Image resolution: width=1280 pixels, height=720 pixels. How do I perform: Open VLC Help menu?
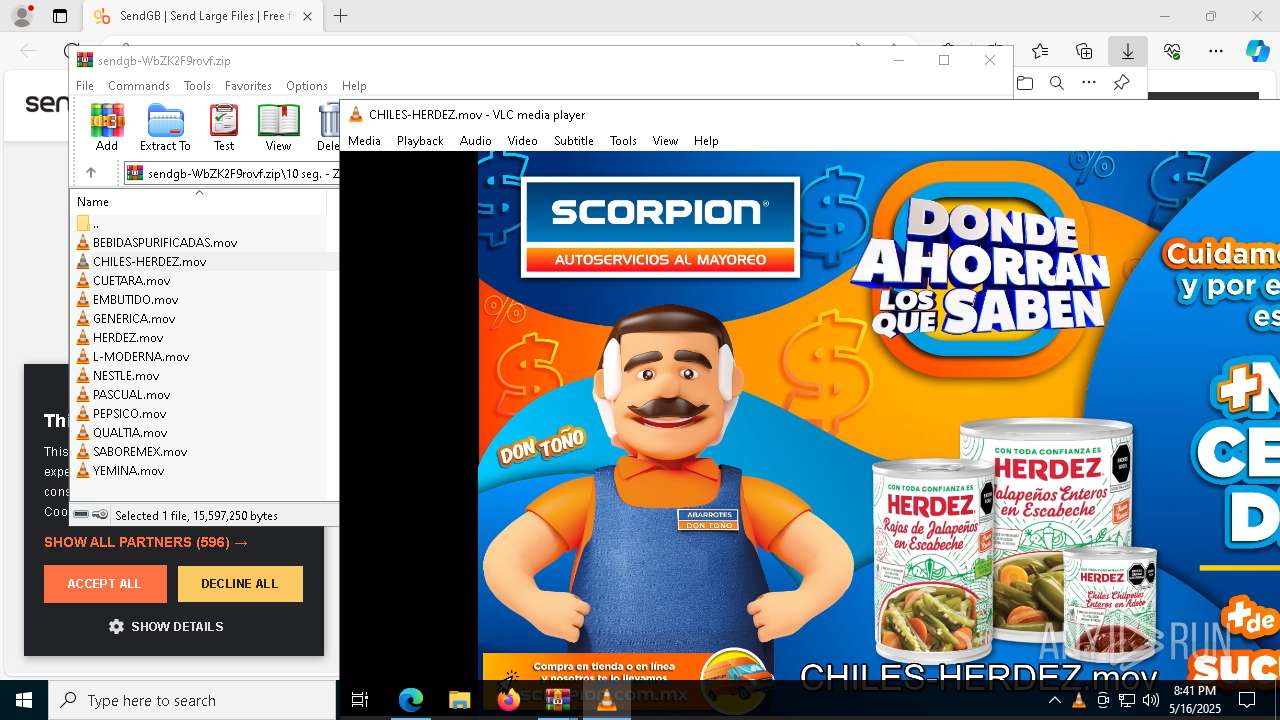(706, 141)
